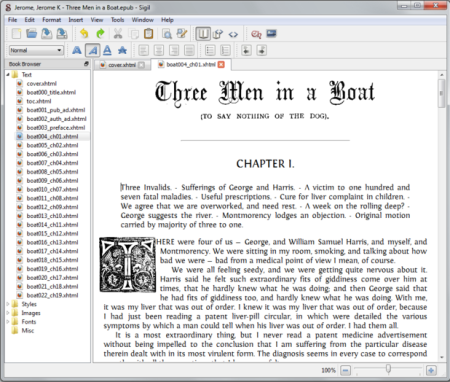Viewport: 450px width, 382px height.
Task: Switch to the cover.xhtml tab
Action: (122, 65)
